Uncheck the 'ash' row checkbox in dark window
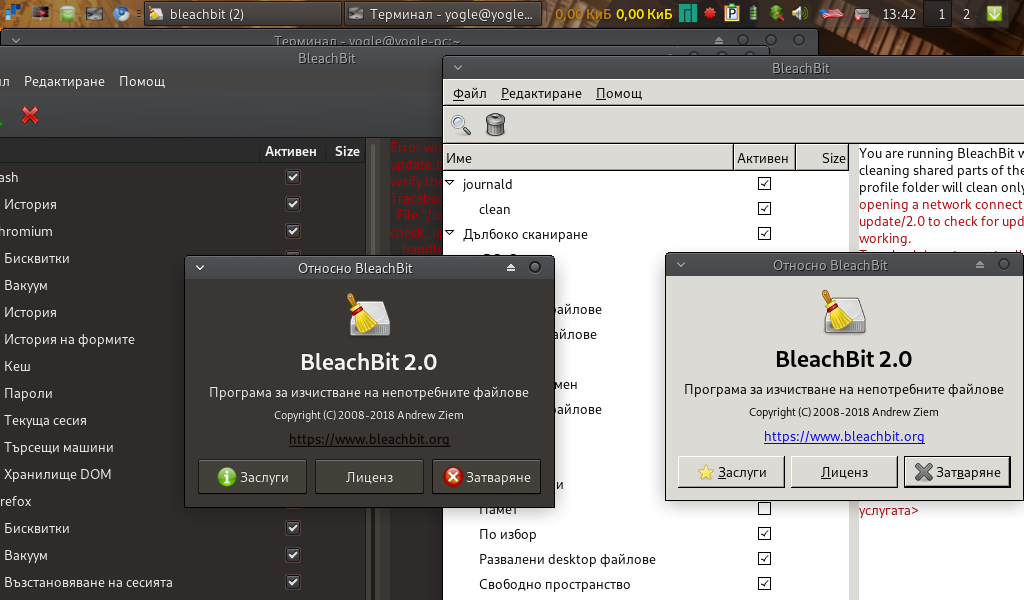The width and height of the screenshot is (1024, 600). pyautogui.click(x=293, y=177)
